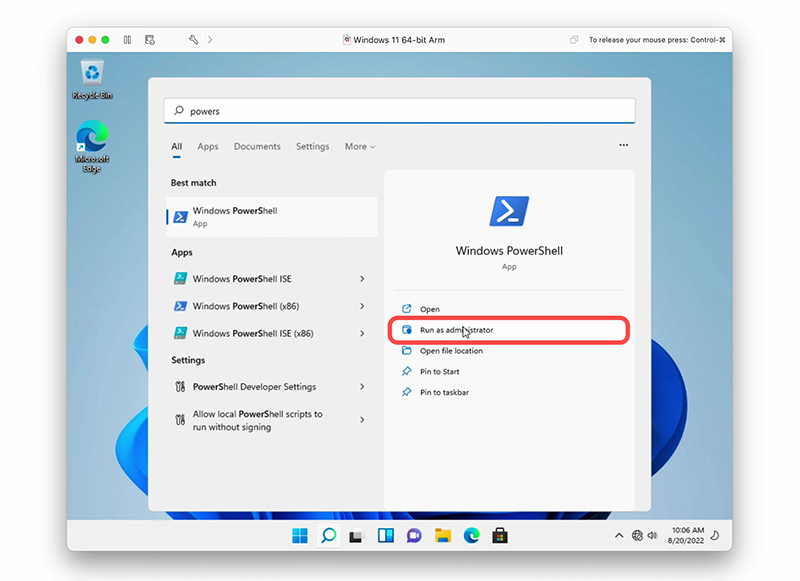Switch to the Documents search tab
This screenshot has width=800, height=581.
257,147
